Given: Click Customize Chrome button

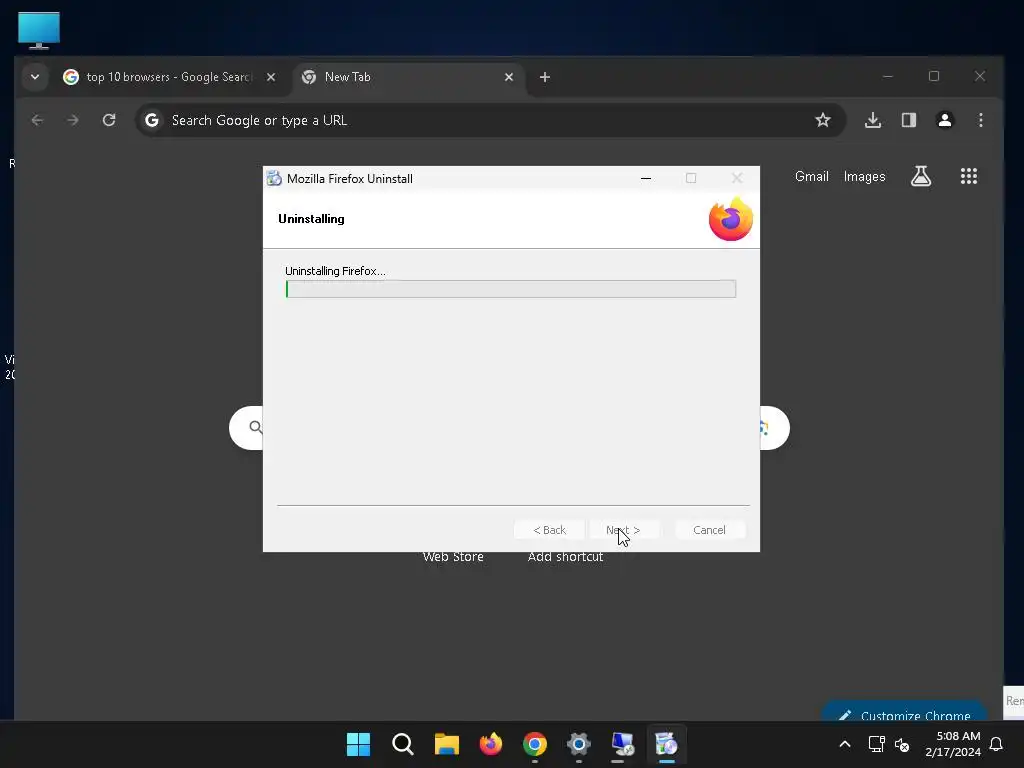Looking at the screenshot, I should [905, 712].
